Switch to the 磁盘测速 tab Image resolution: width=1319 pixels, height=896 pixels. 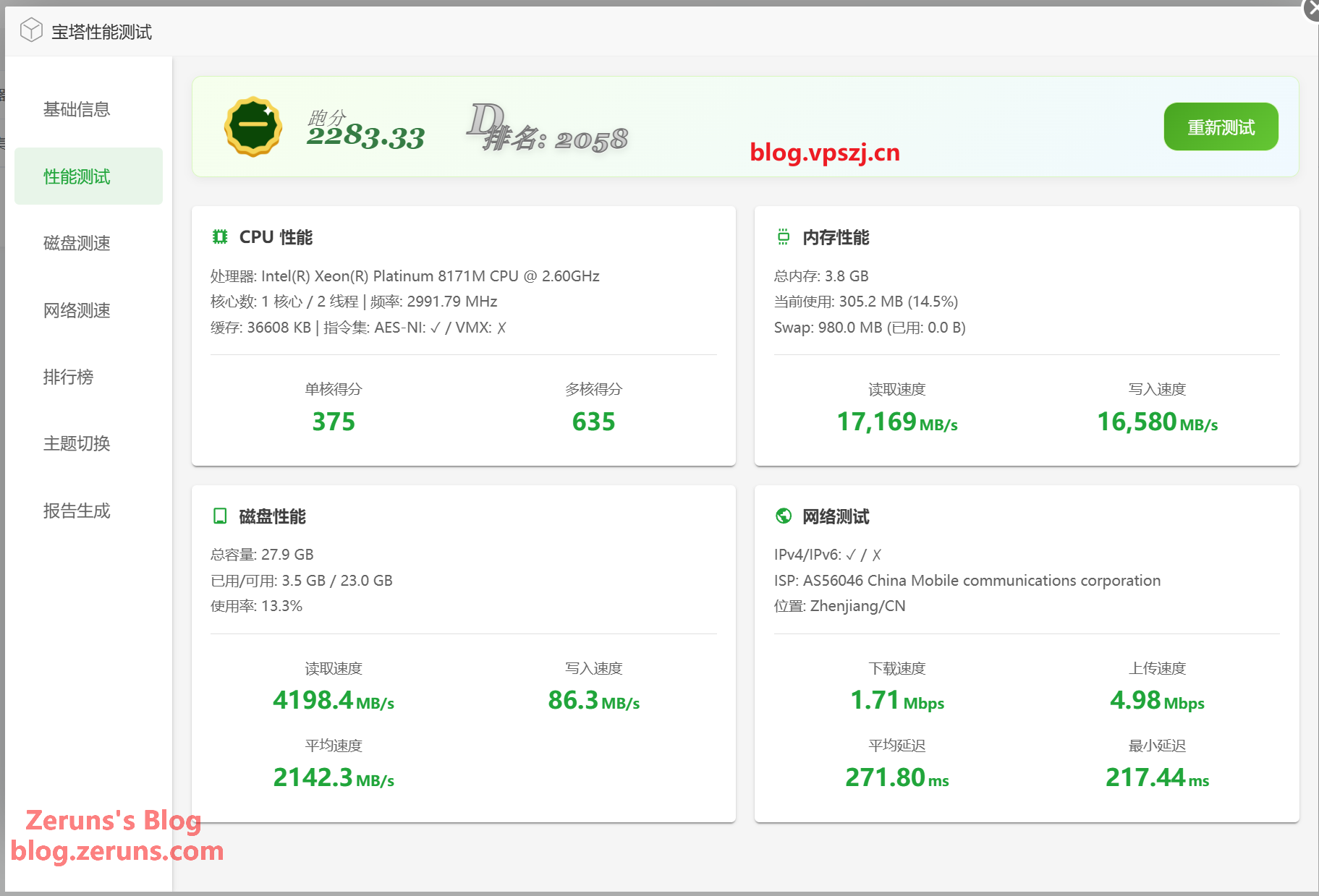[x=77, y=243]
